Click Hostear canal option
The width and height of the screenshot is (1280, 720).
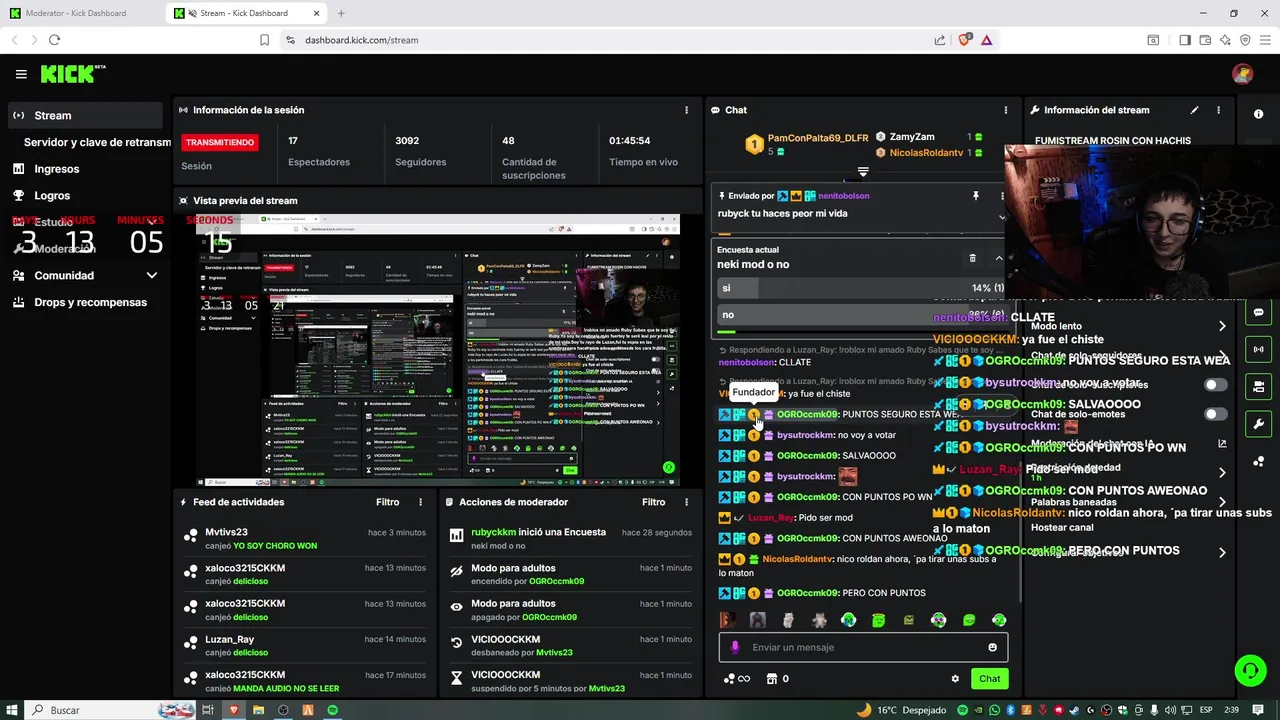point(1062,527)
